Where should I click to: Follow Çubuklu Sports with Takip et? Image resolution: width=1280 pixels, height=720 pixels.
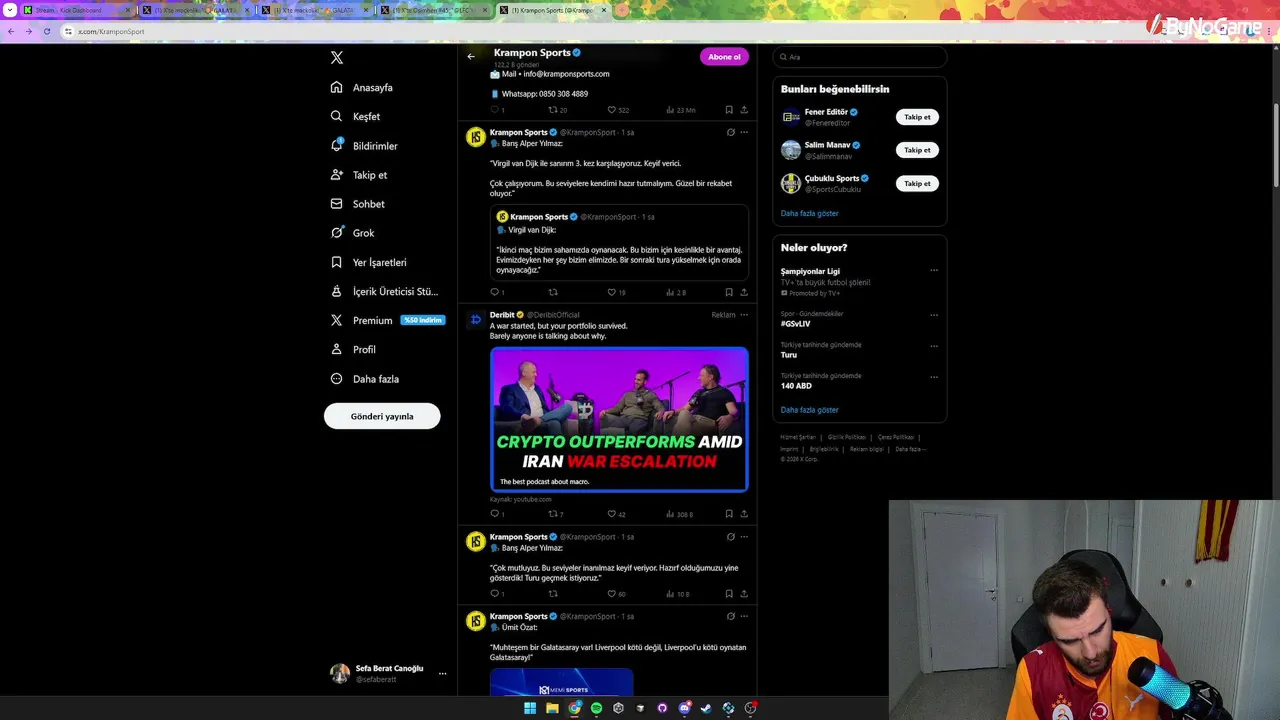(x=917, y=183)
